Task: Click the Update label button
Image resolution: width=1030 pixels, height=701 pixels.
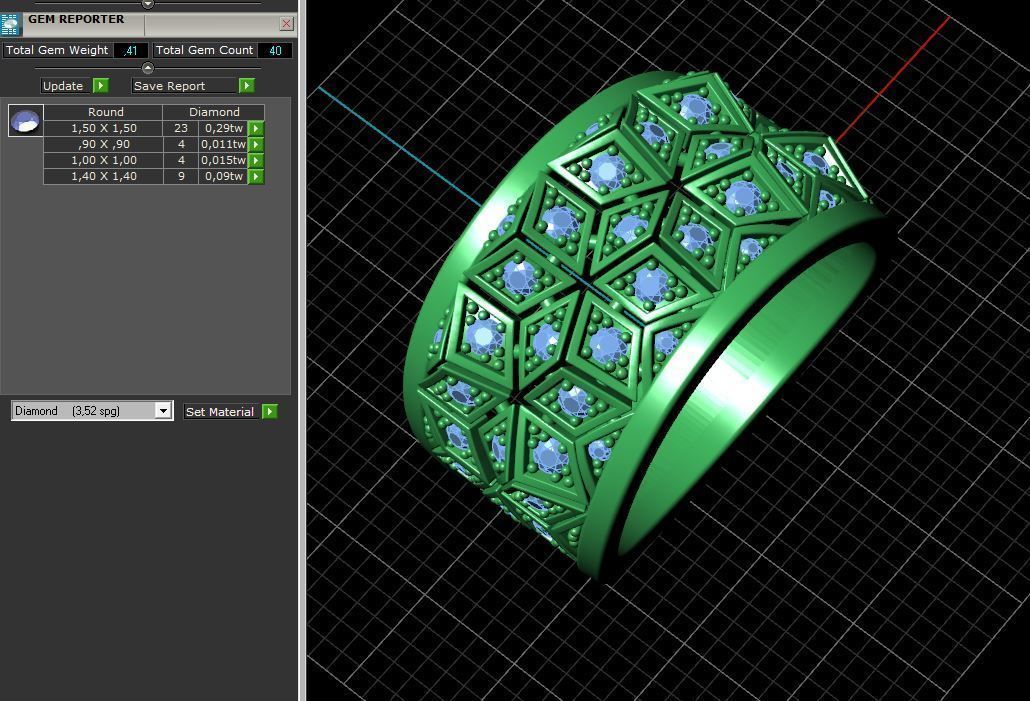Action: point(64,86)
